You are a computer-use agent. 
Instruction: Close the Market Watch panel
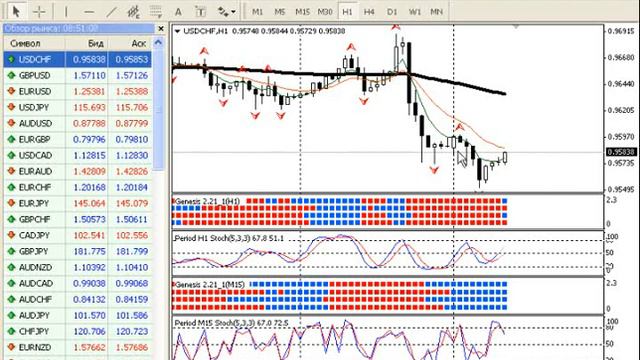pos(161,29)
